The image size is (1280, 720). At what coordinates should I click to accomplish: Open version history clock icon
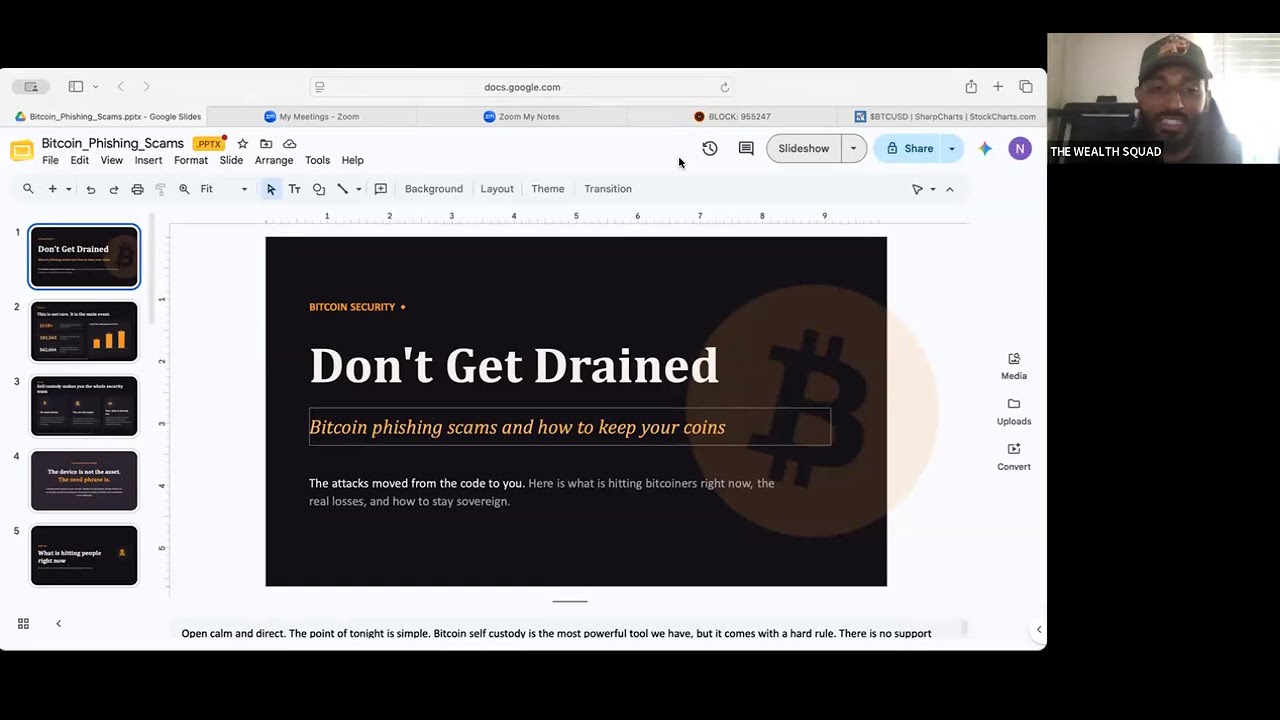pyautogui.click(x=710, y=149)
